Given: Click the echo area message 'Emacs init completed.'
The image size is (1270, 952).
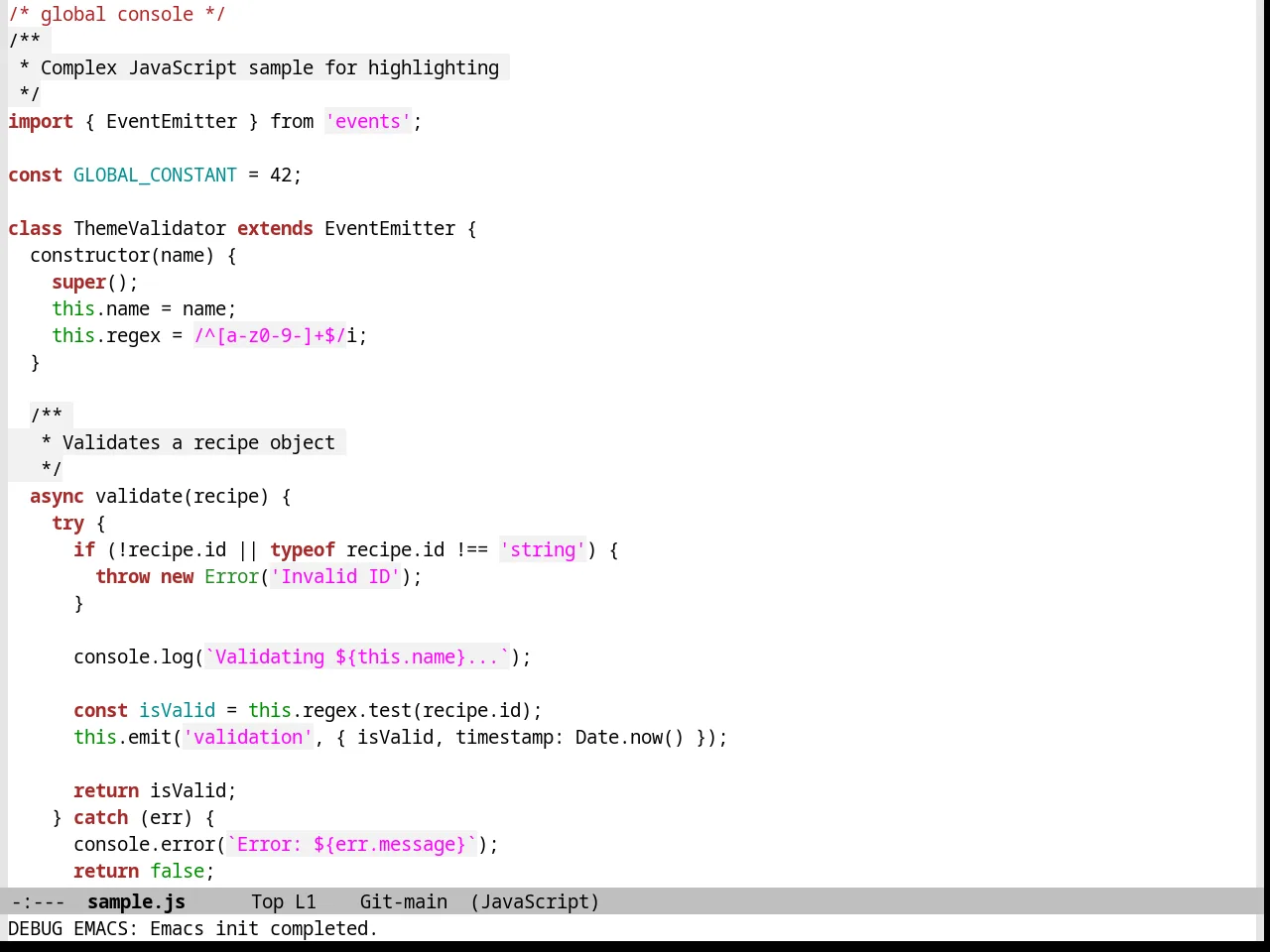Looking at the screenshot, I should [264, 928].
